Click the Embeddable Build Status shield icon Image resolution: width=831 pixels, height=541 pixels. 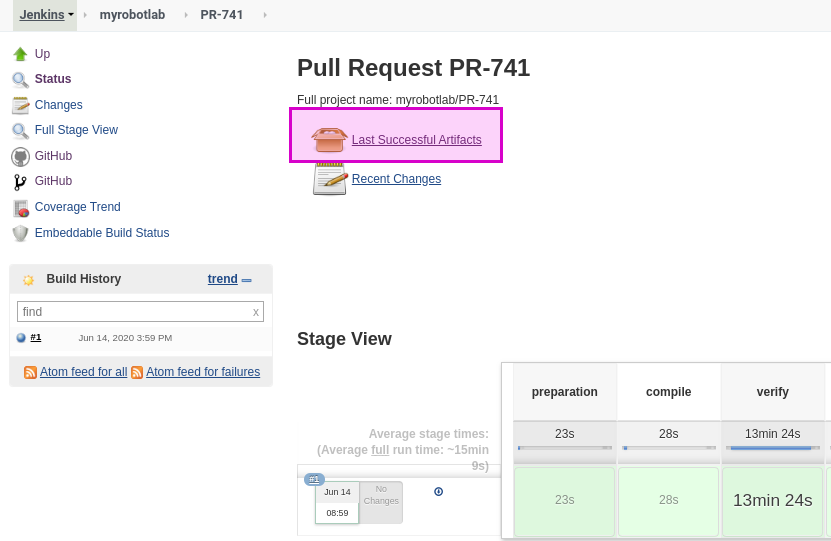click(x=20, y=234)
